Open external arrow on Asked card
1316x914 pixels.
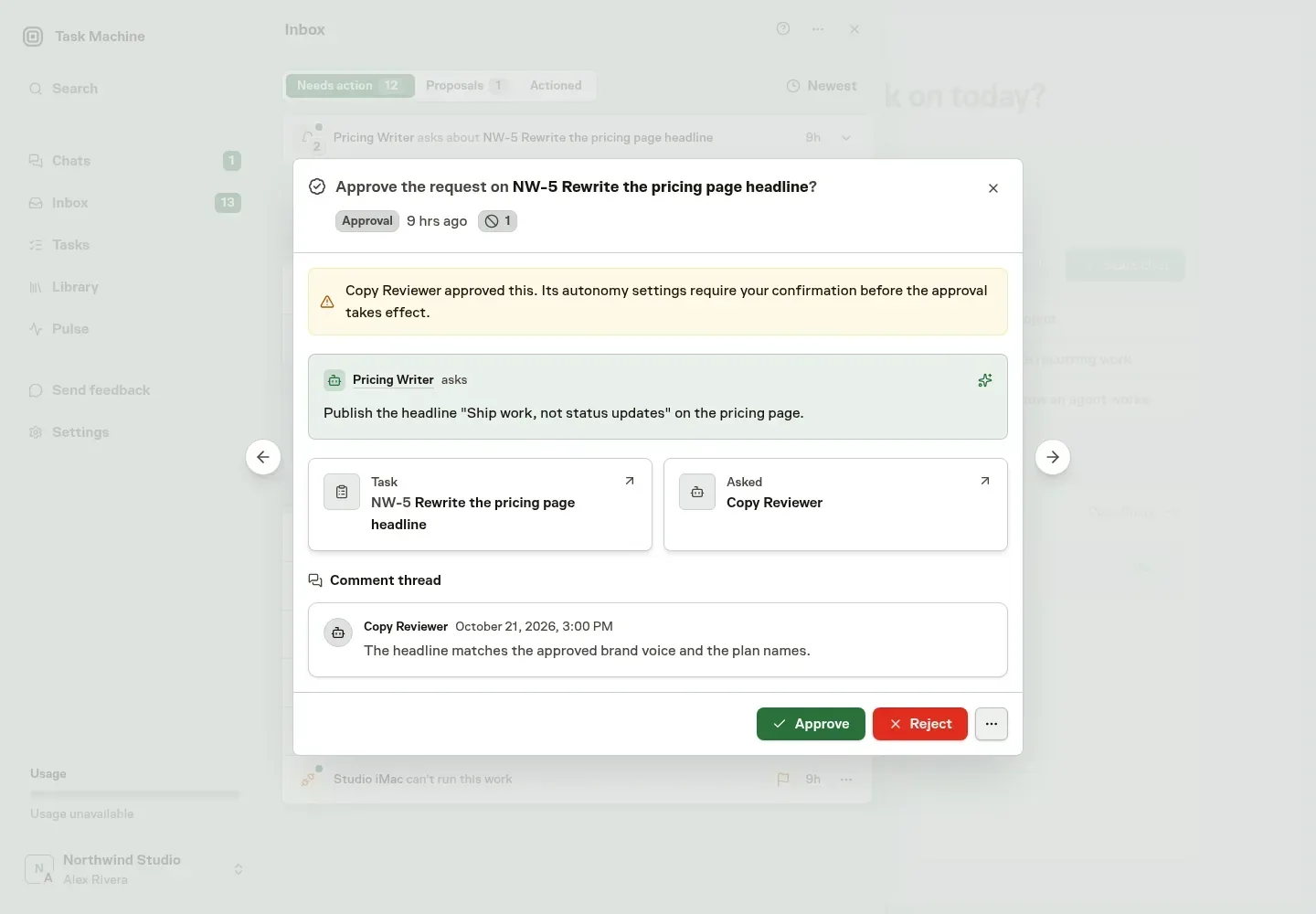[985, 481]
